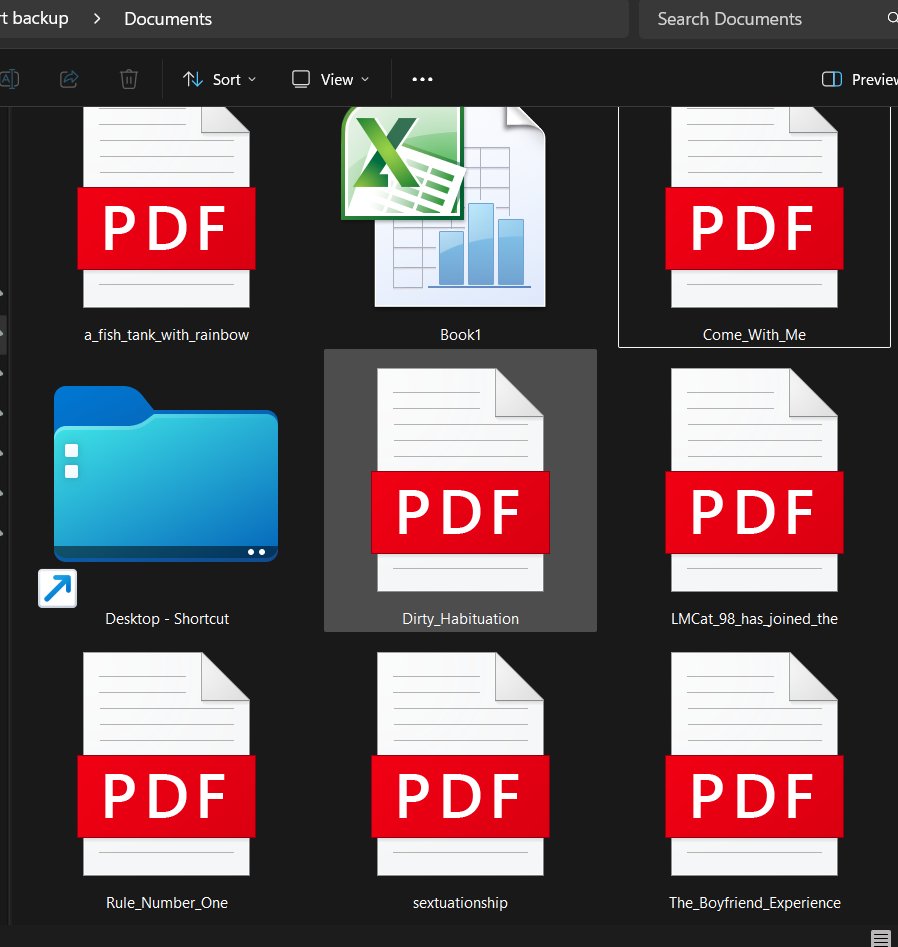Open the View dropdown

click(330, 79)
